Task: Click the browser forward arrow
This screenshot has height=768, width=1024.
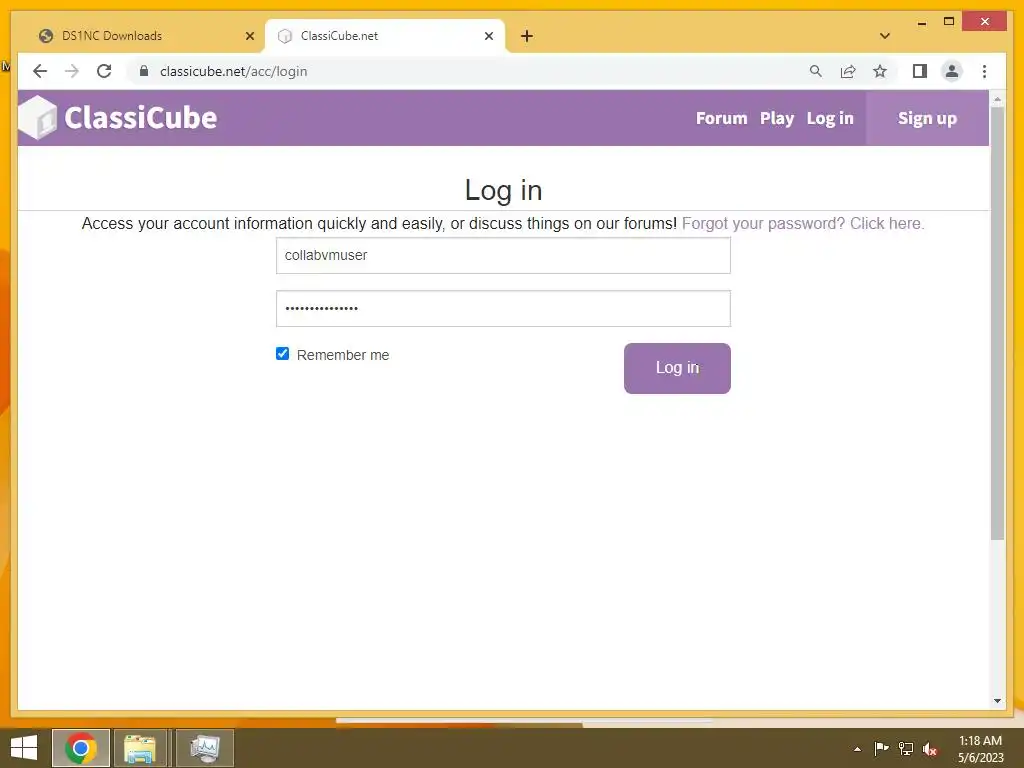Action: tap(72, 71)
